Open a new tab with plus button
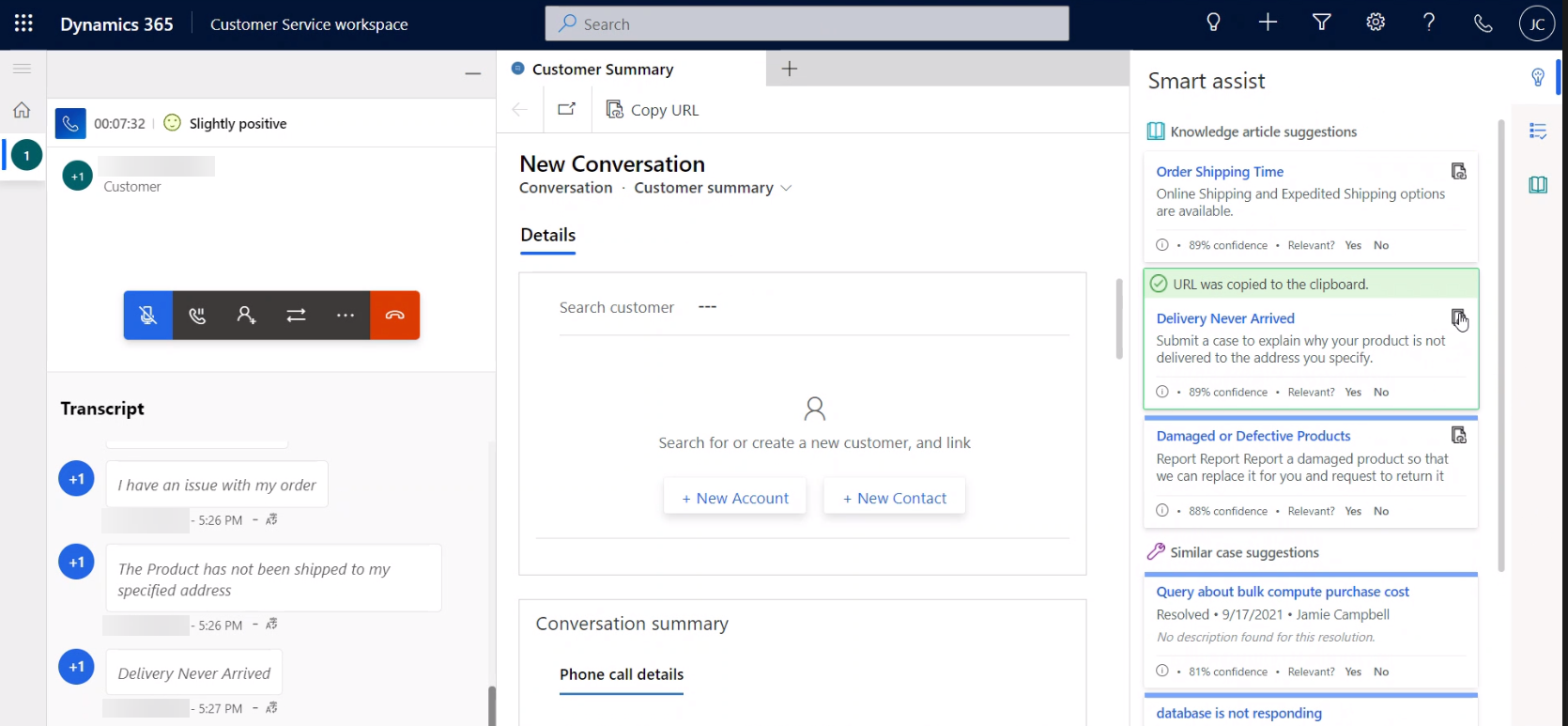This screenshot has height=726, width=1568. [x=790, y=69]
